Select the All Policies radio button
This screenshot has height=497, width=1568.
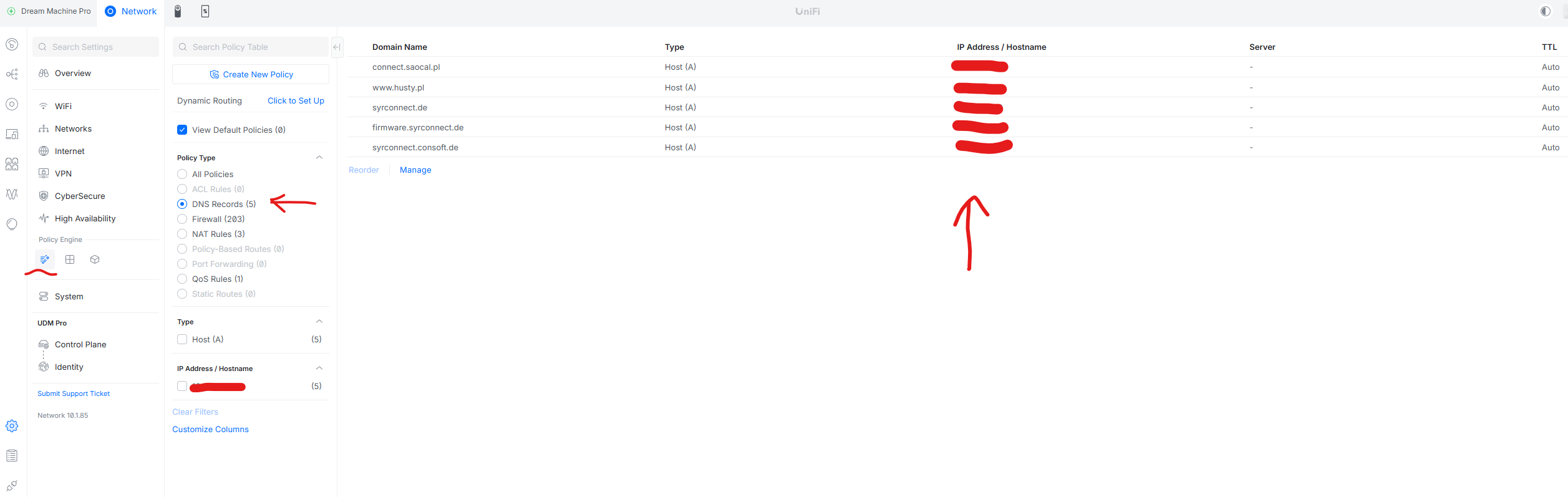(x=182, y=174)
